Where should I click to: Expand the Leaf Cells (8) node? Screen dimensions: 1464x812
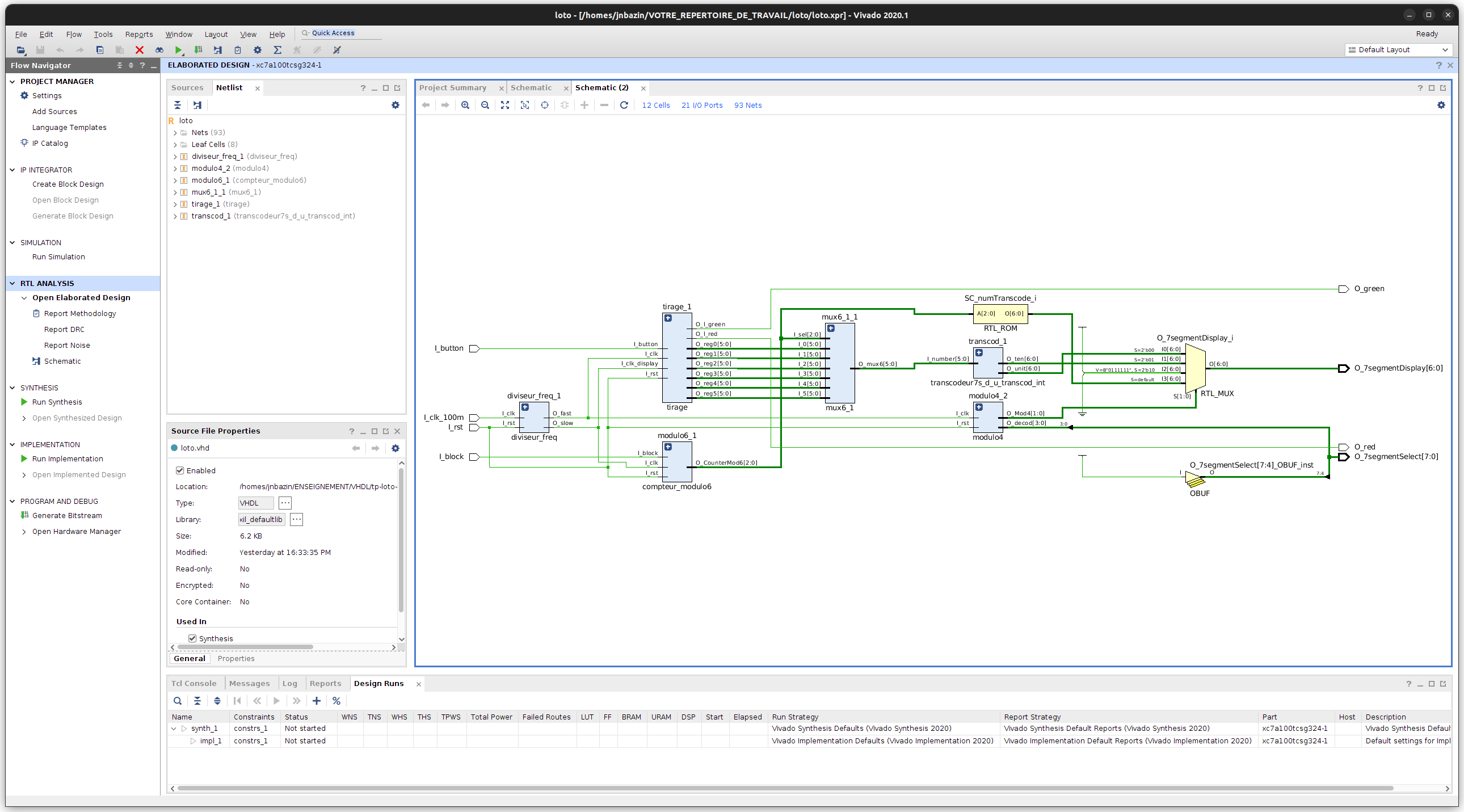click(175, 145)
